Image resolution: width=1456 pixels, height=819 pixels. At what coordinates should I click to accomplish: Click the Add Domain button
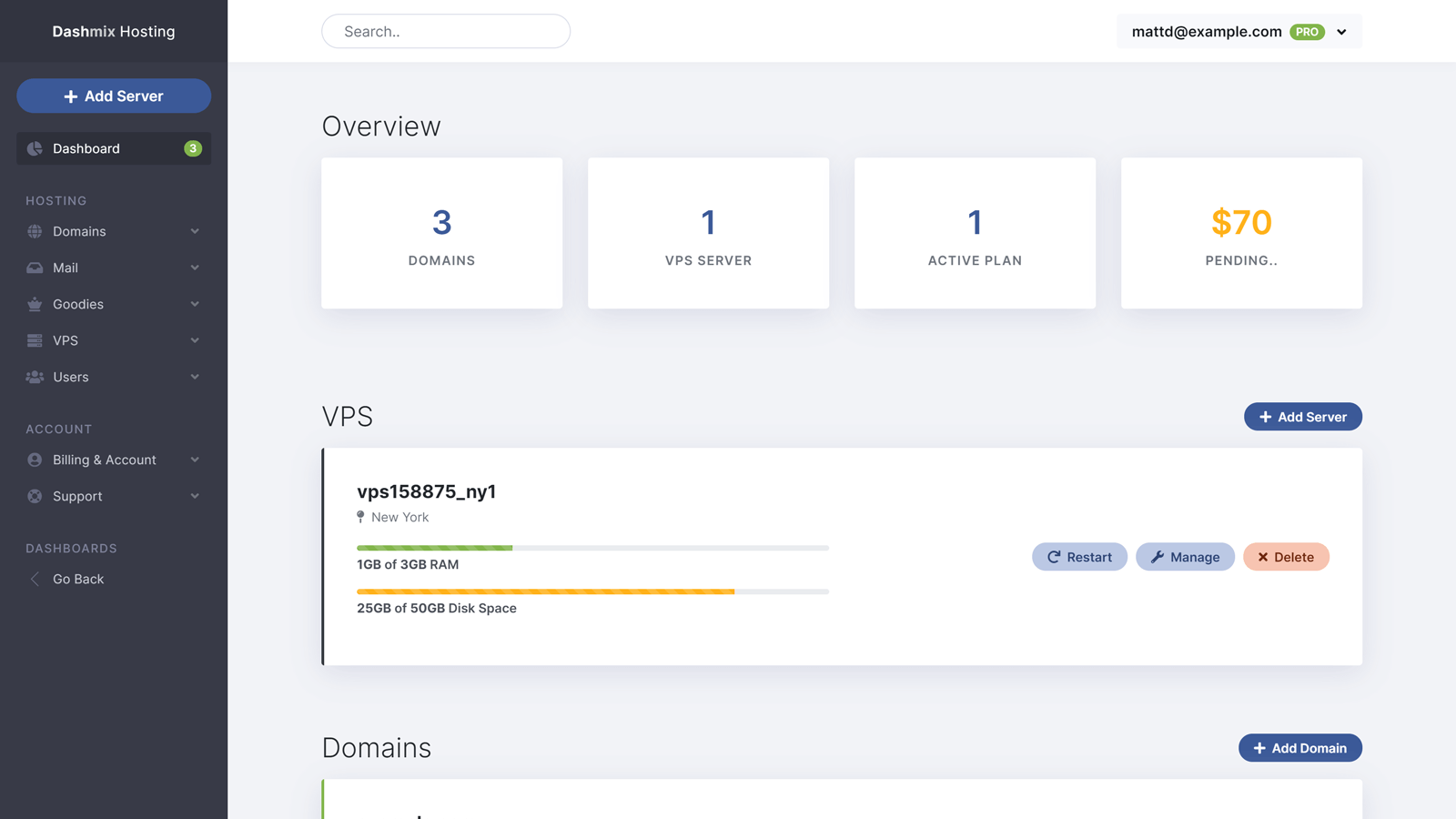[1299, 748]
